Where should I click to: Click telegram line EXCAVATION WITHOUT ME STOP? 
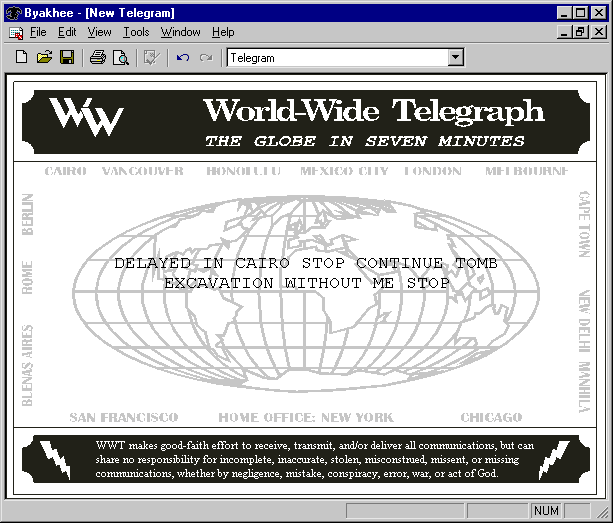pos(306,283)
